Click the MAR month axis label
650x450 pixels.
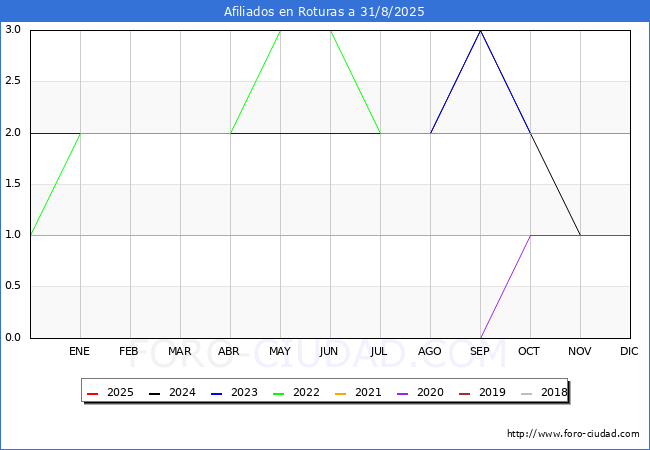pyautogui.click(x=179, y=351)
